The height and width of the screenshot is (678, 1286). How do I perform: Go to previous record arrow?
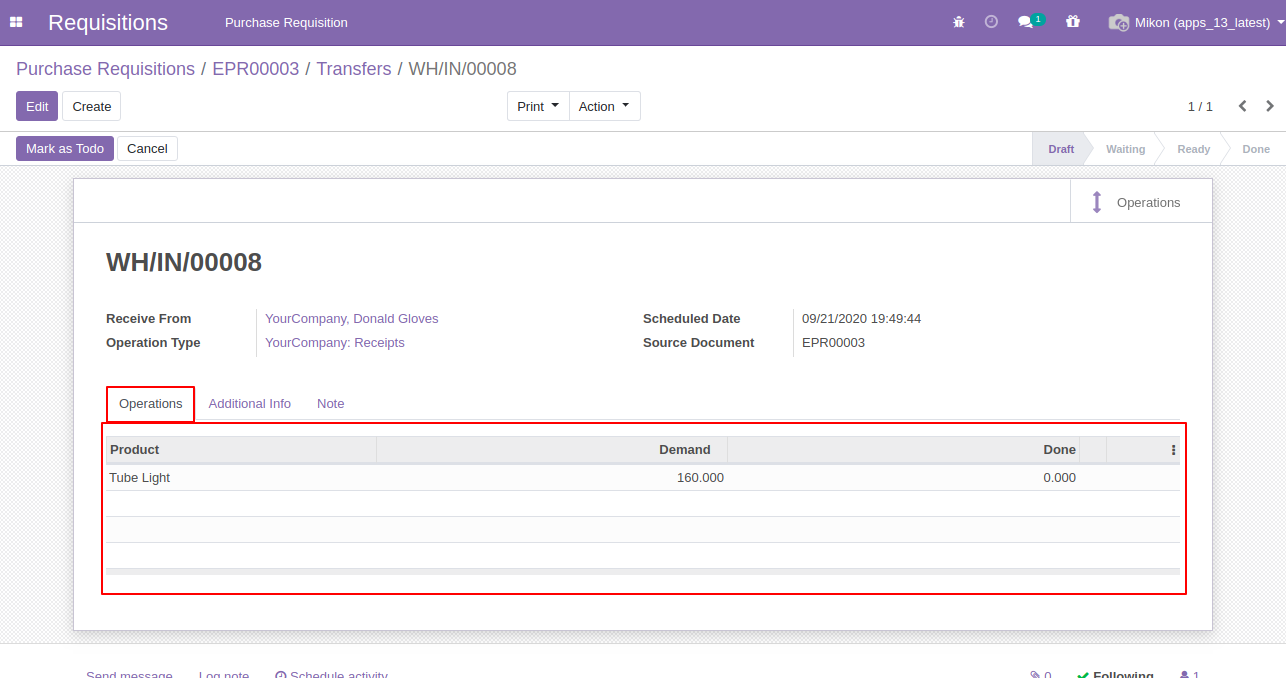[x=1243, y=106]
